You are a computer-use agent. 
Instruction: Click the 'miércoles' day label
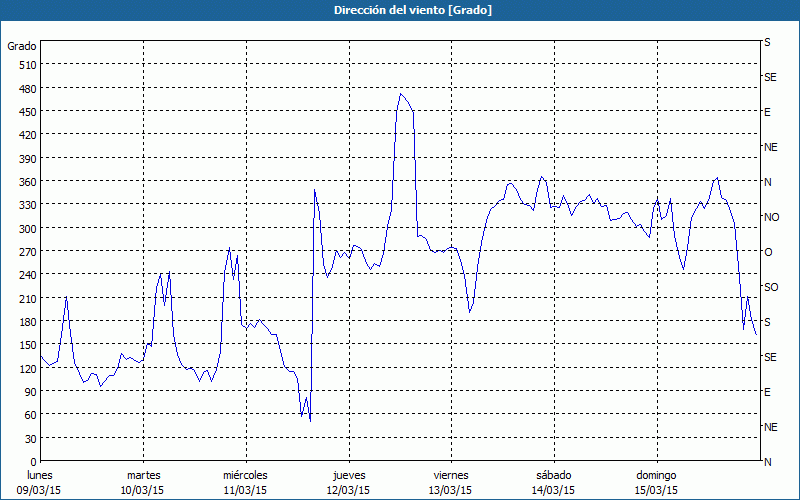point(245,475)
